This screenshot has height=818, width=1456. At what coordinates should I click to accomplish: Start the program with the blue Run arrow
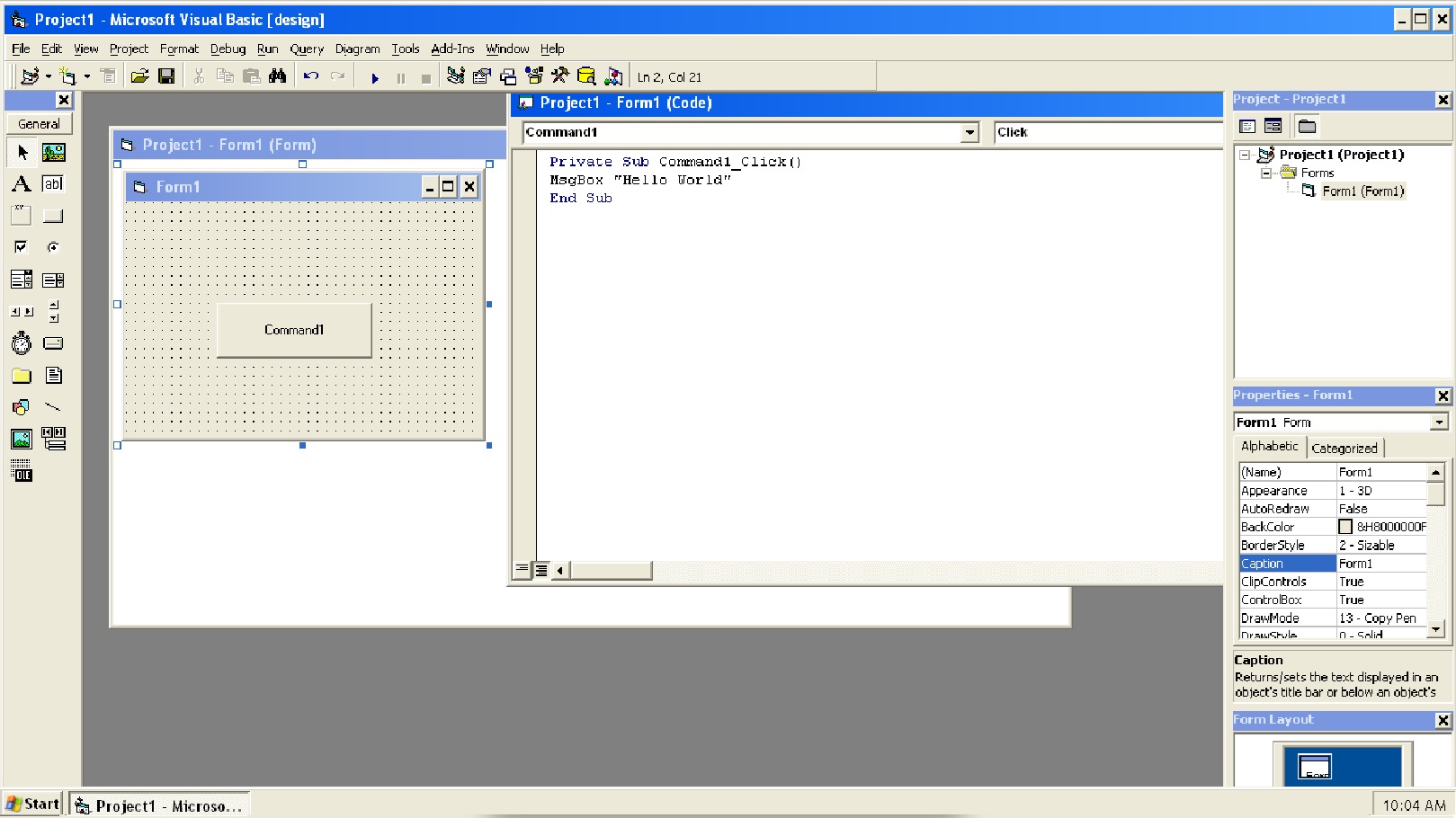375,78
